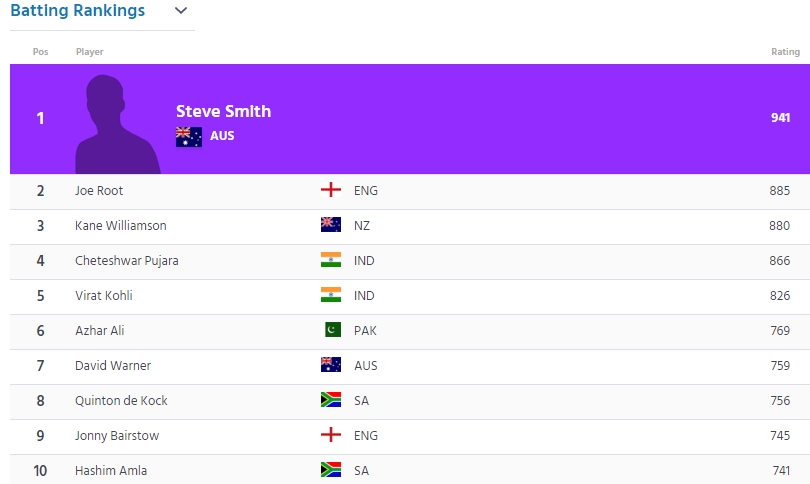
Task: Click the Player column header
Action: [x=89, y=52]
